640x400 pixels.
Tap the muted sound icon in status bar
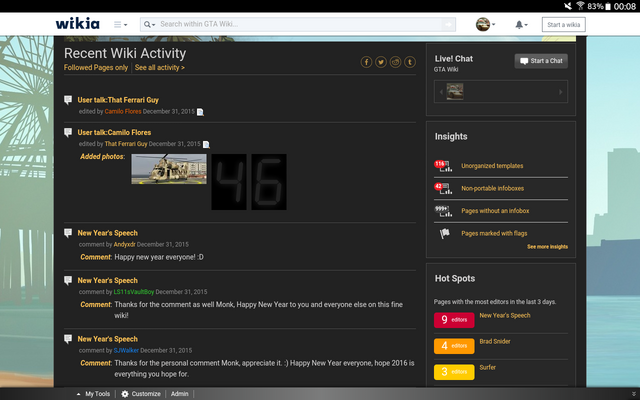(568, 6)
